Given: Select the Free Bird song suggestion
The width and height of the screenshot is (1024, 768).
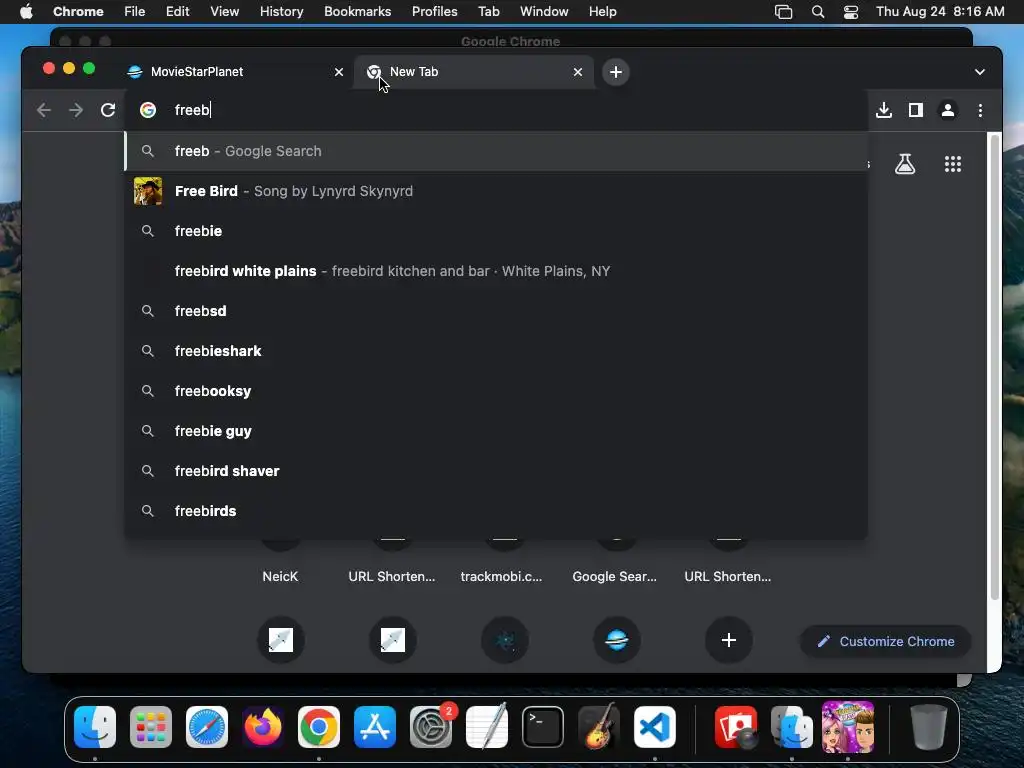Looking at the screenshot, I should coord(496,191).
